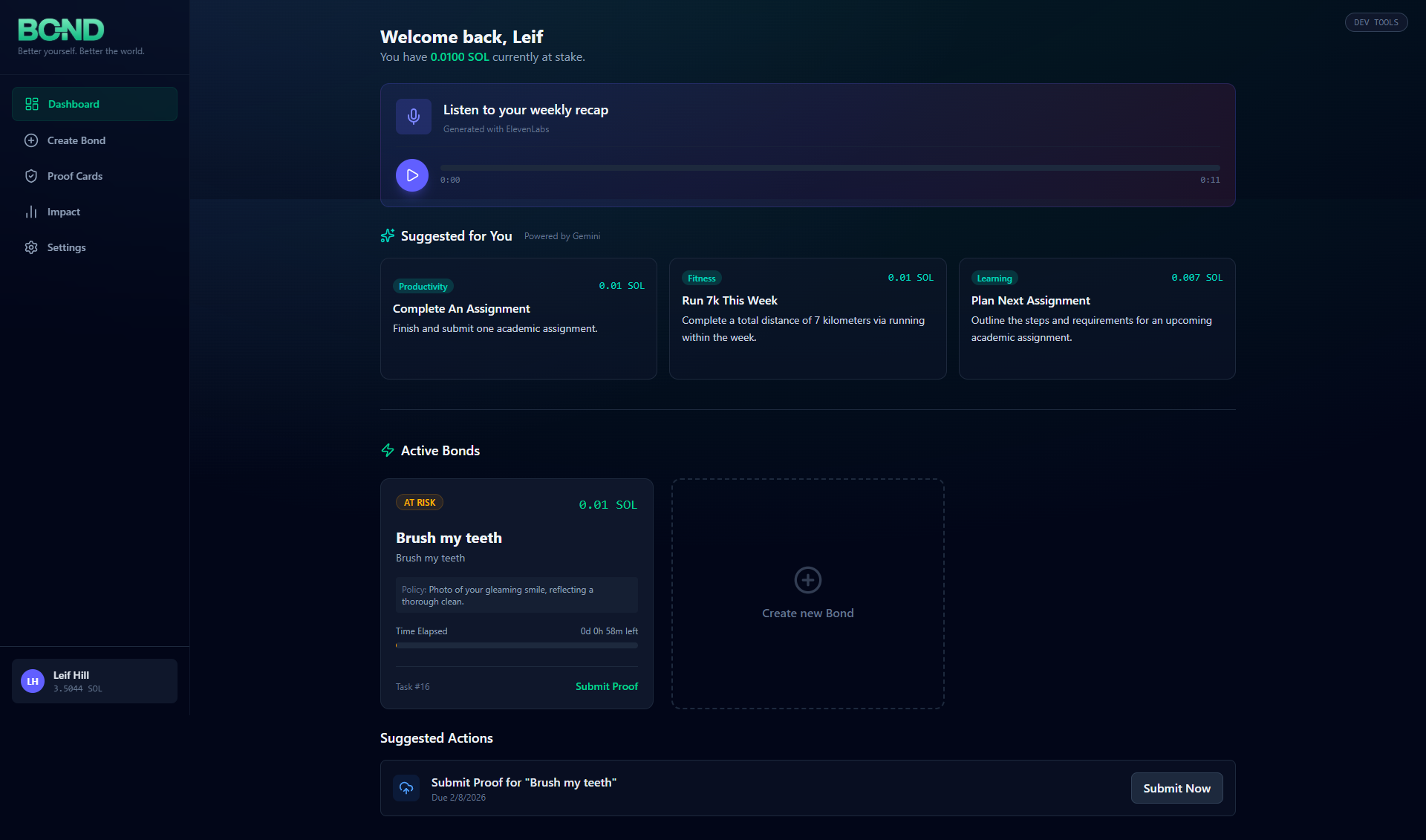The image size is (1426, 840).
Task: Open Settings from the sidebar
Action: pyautogui.click(x=66, y=247)
